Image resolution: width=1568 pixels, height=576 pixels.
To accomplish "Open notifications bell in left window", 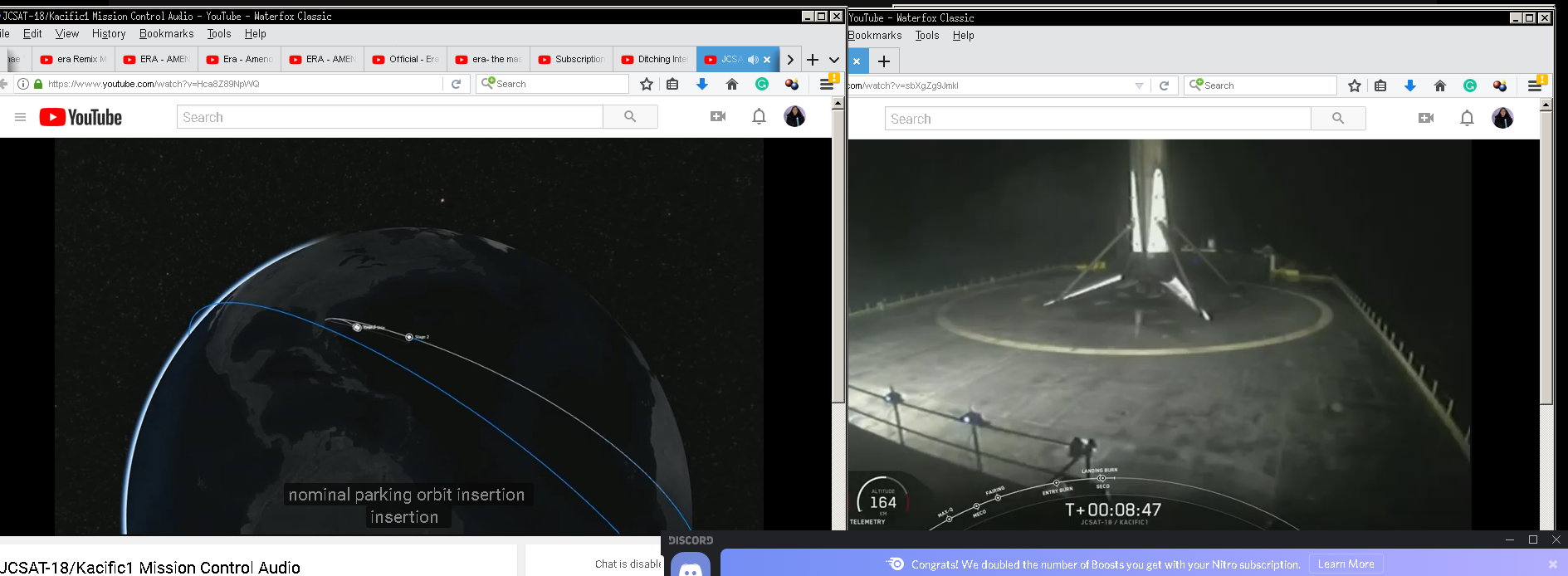I will pos(759,117).
